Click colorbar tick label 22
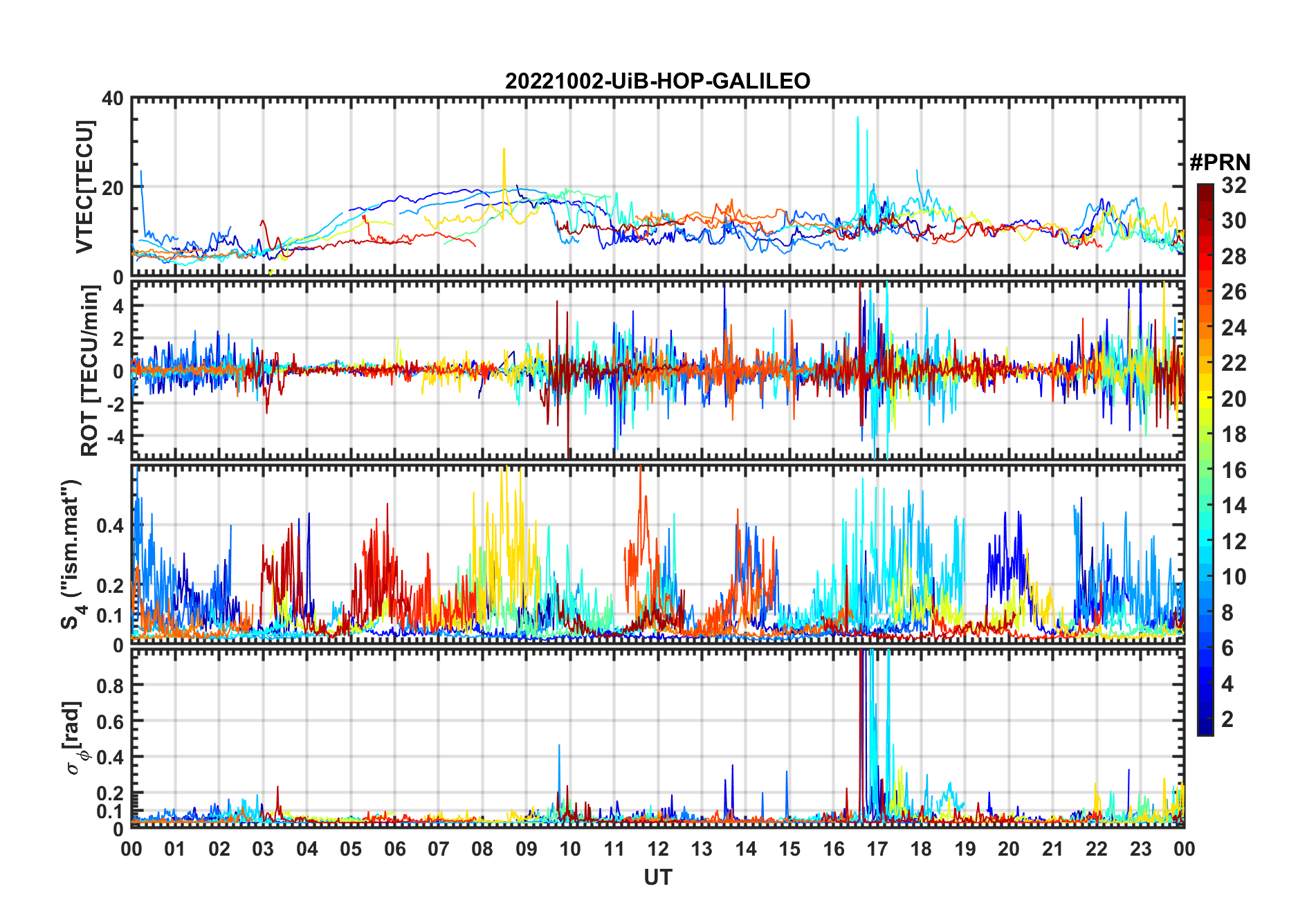Screen dimensions: 1316x920 [1234, 363]
